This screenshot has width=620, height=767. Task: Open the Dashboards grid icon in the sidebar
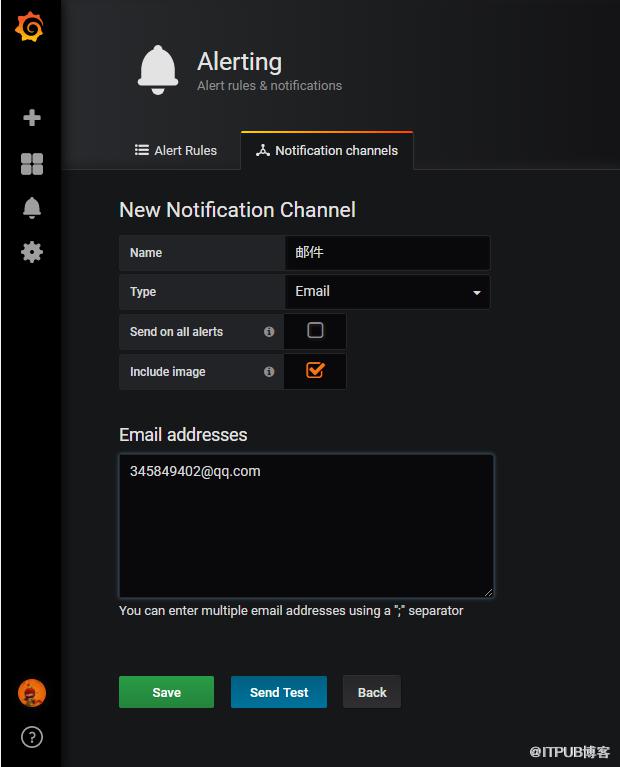32,164
